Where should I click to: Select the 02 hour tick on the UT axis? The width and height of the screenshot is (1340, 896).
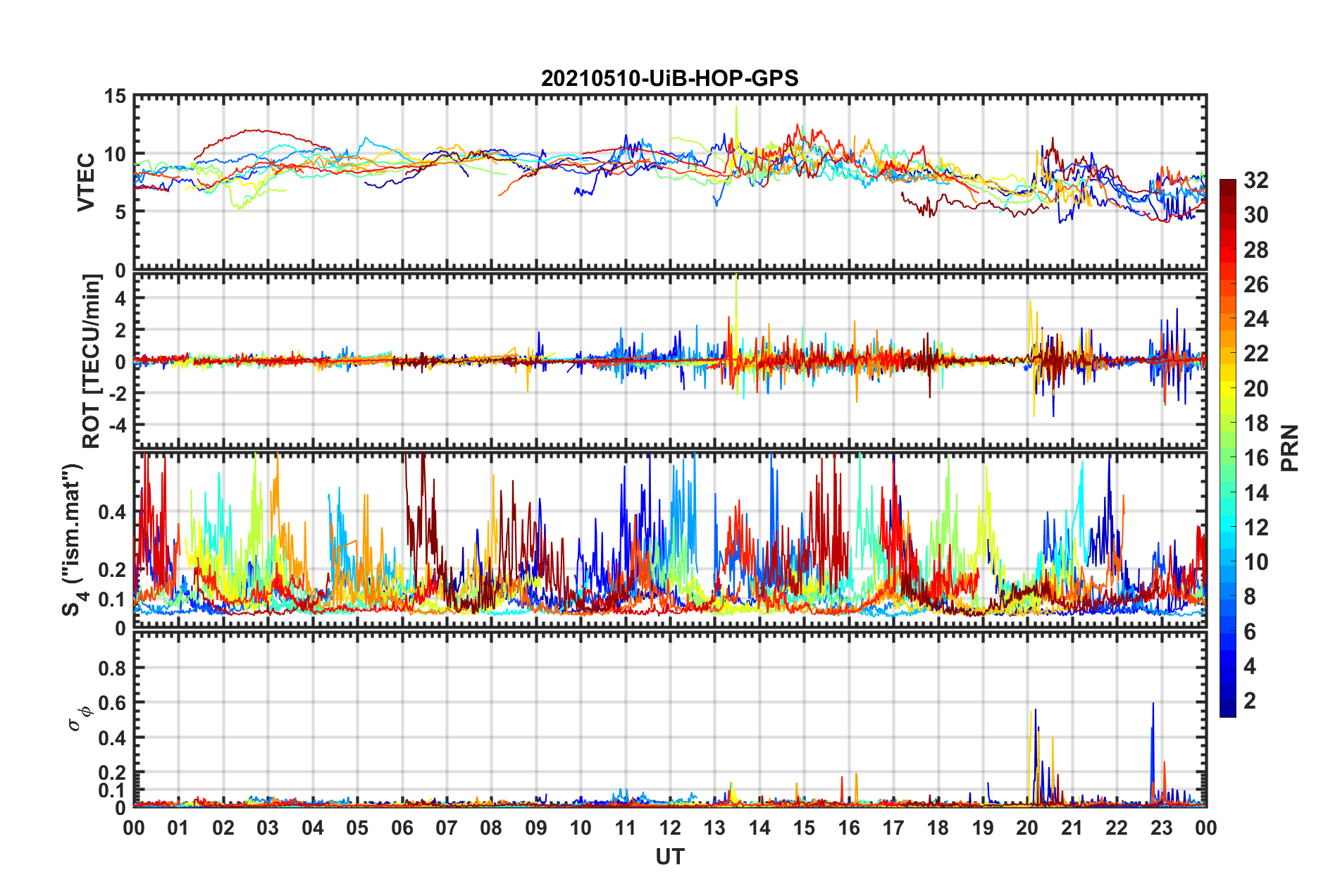pos(223,828)
